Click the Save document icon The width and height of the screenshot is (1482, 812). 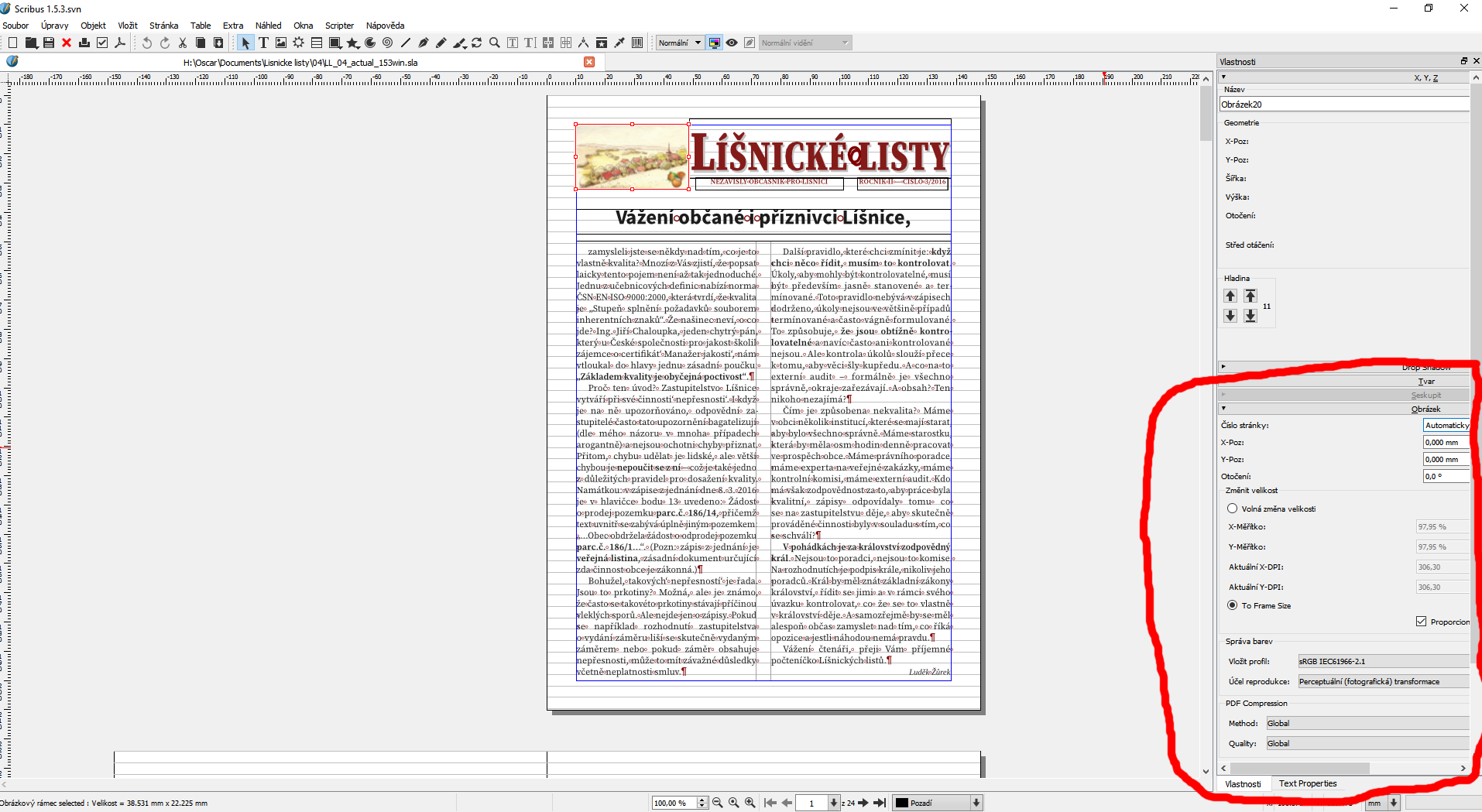[x=49, y=43]
